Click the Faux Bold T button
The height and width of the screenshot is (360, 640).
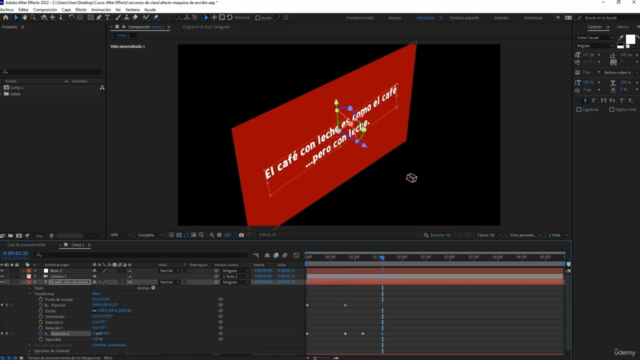tap(585, 100)
